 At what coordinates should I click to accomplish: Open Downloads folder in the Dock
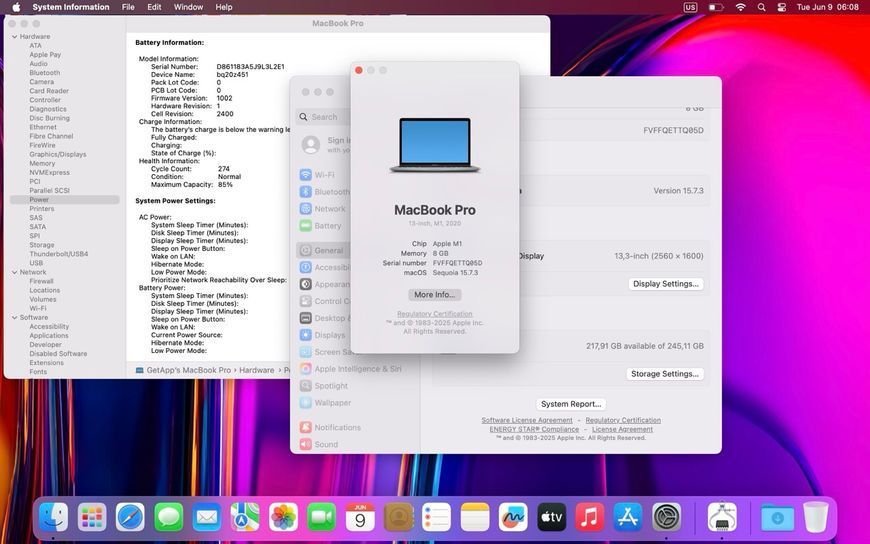pos(777,517)
